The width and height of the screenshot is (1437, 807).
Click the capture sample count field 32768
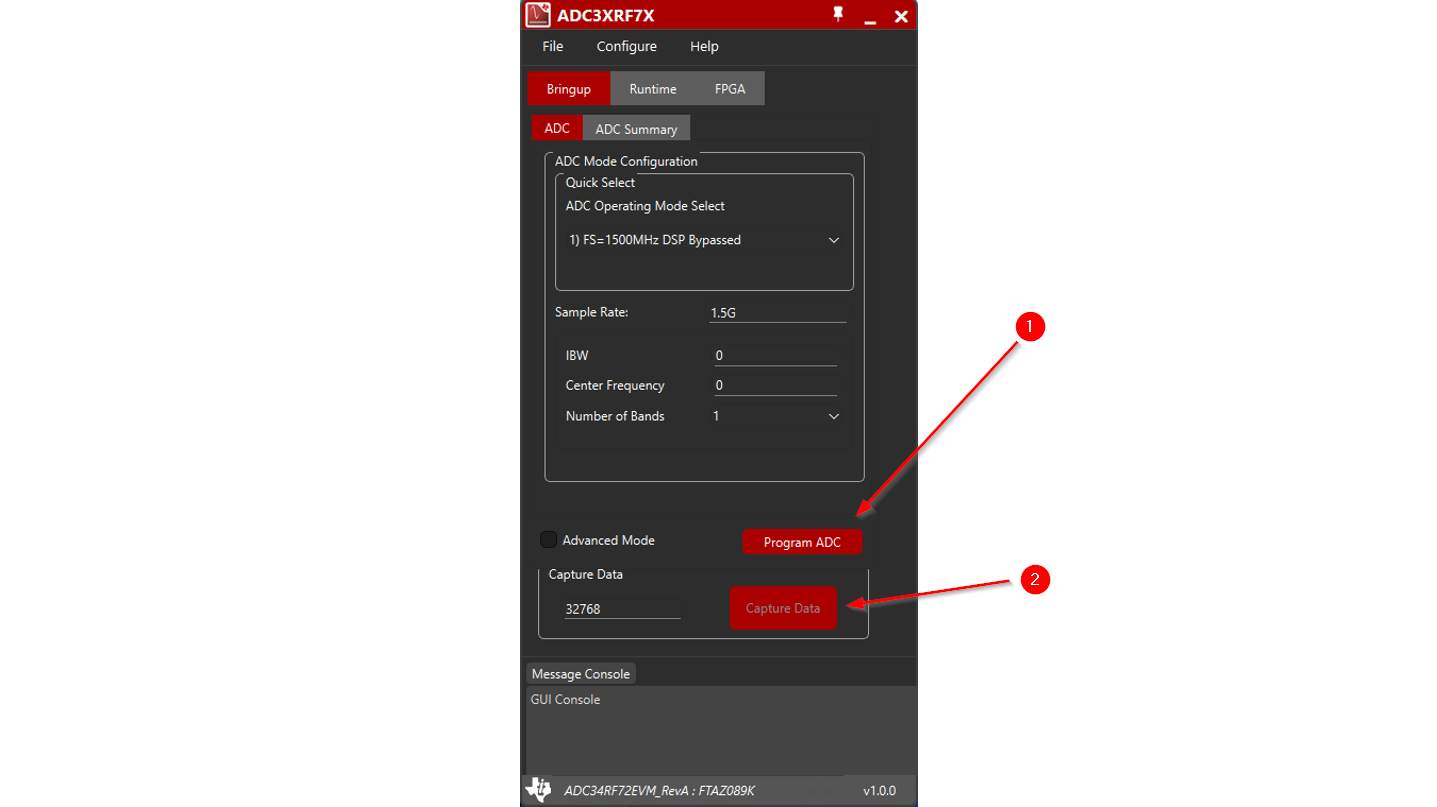[621, 609]
